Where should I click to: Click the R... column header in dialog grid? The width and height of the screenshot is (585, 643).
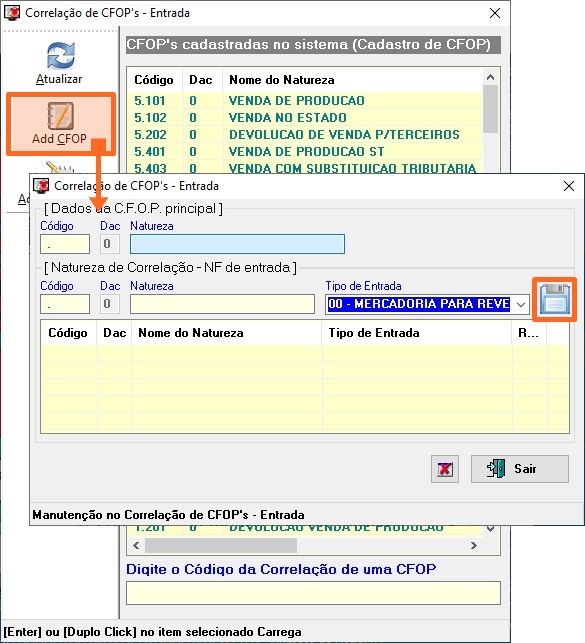pyautogui.click(x=529, y=333)
